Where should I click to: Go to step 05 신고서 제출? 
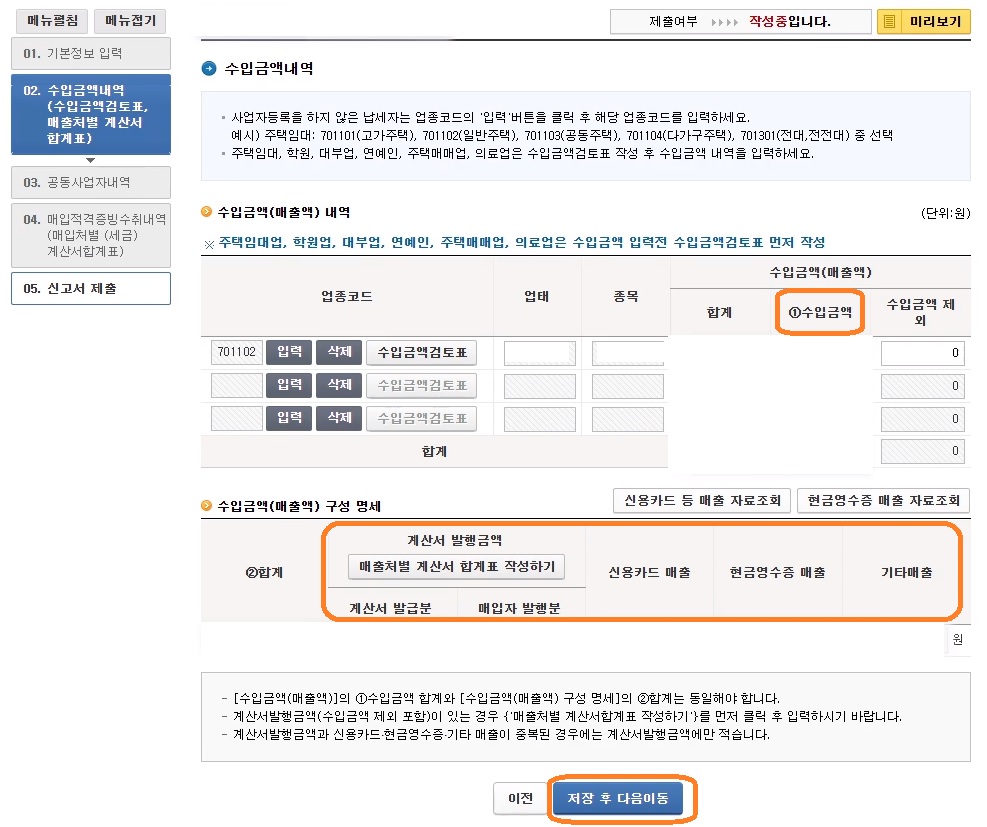tap(90, 287)
